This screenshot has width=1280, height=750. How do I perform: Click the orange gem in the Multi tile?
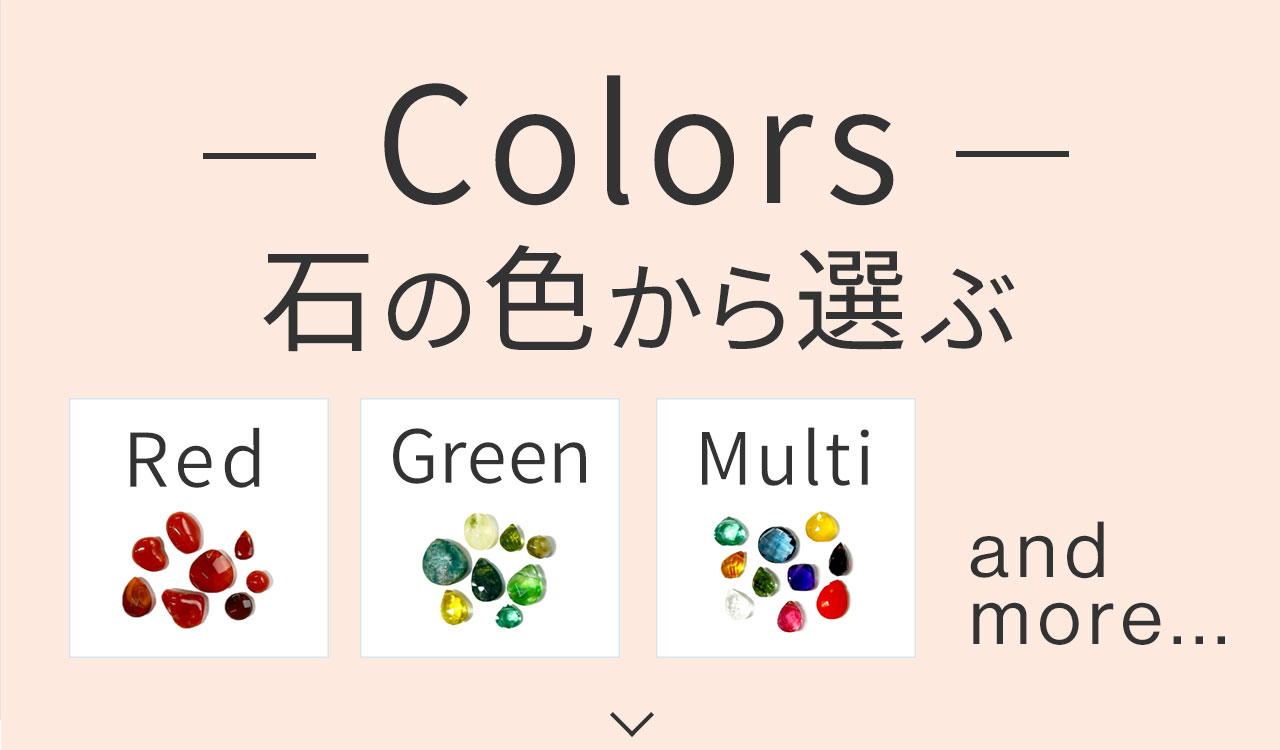point(733,564)
